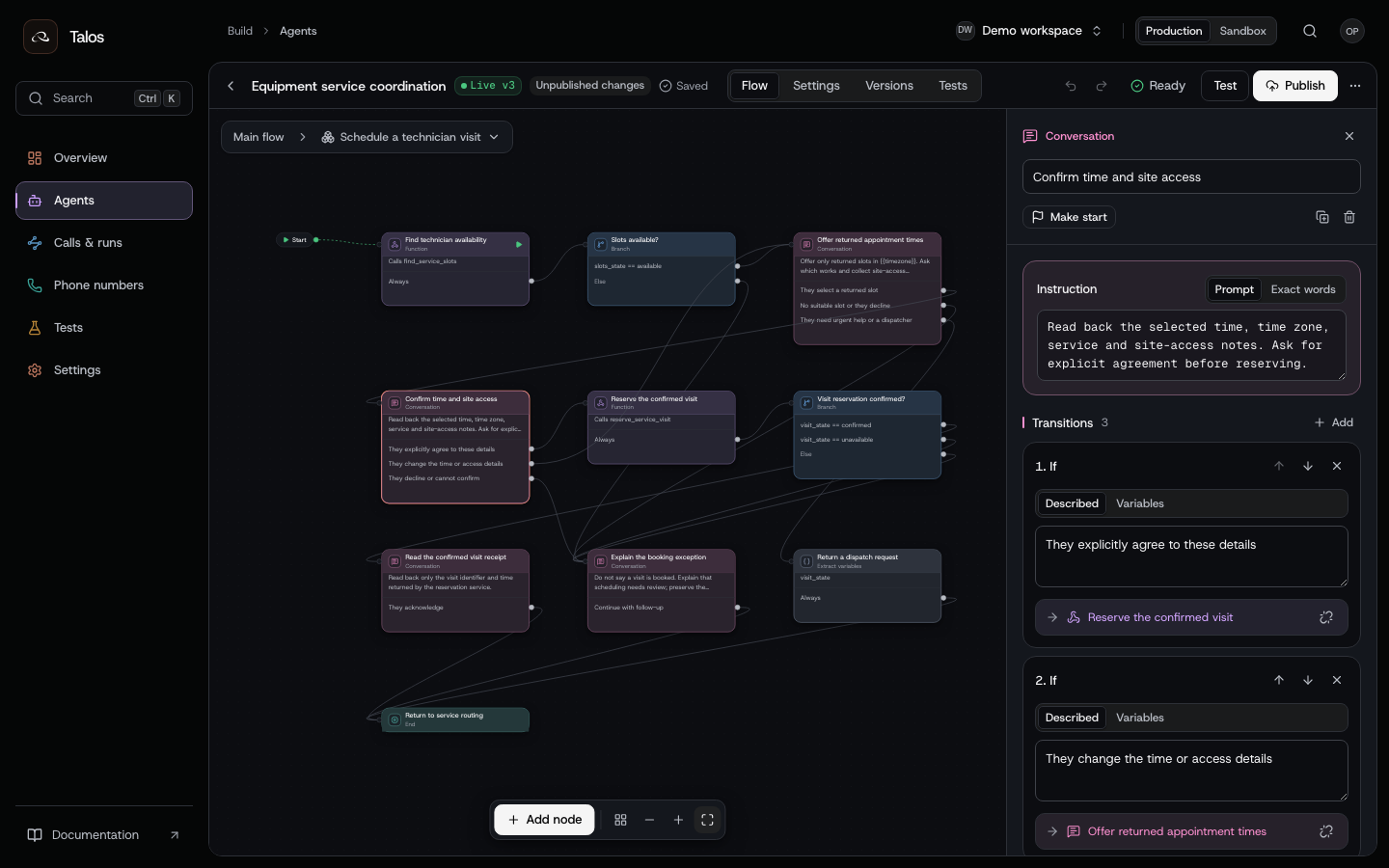Viewport: 1389px width, 868px height.
Task: Zoom out the canvas with minus icon
Action: coord(649,820)
